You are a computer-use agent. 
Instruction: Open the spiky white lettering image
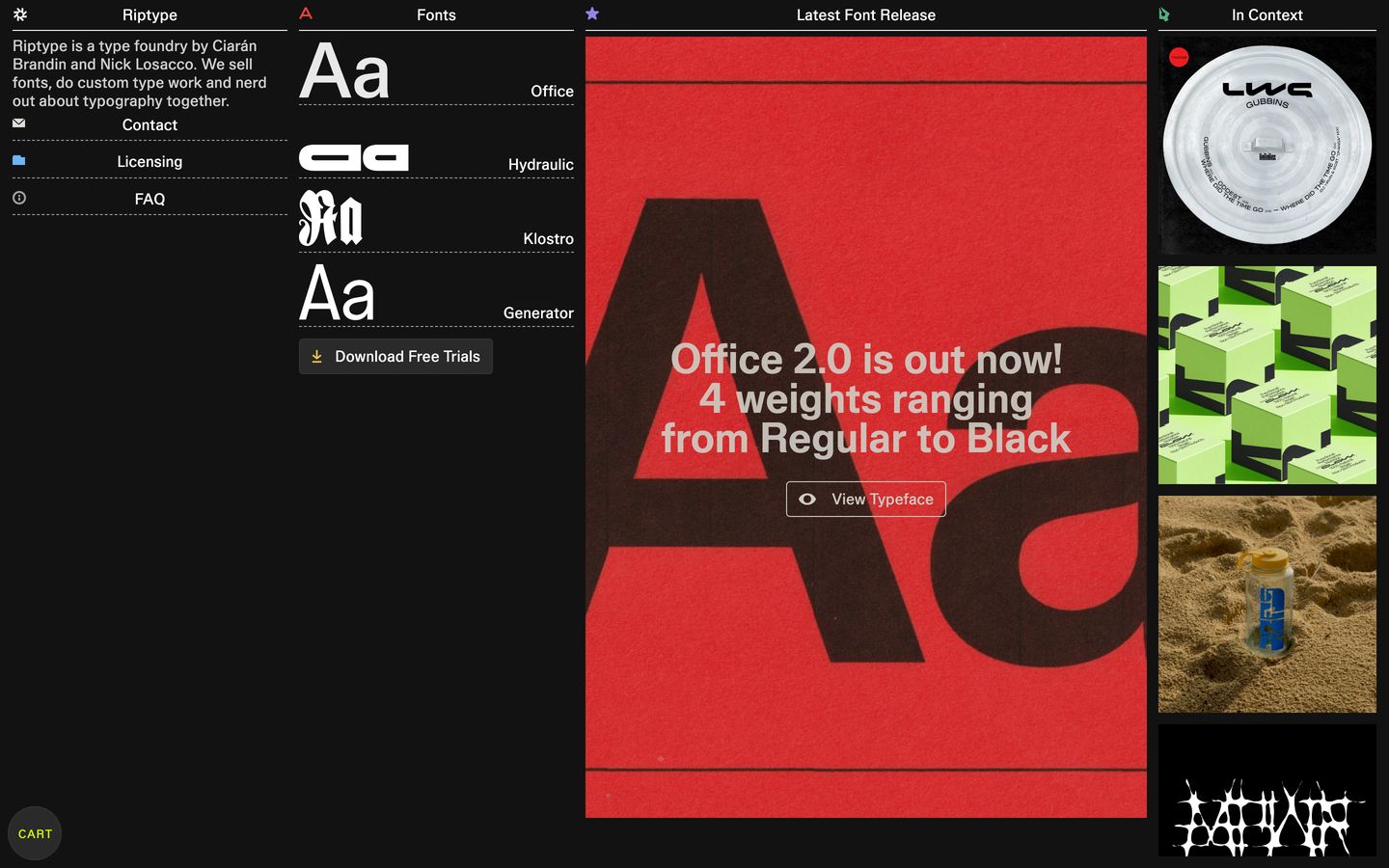click(1267, 791)
